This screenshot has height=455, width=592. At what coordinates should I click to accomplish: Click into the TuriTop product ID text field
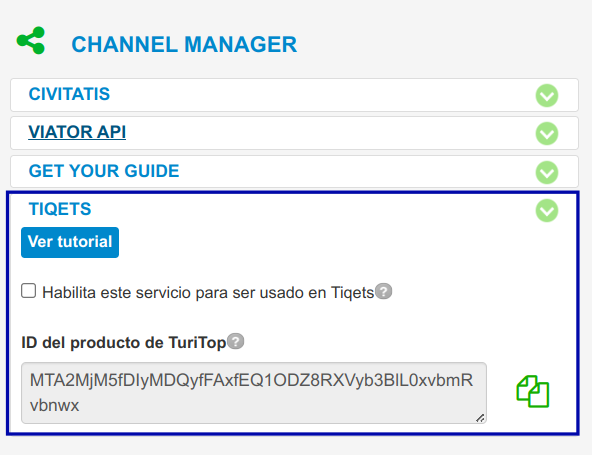(x=254, y=393)
